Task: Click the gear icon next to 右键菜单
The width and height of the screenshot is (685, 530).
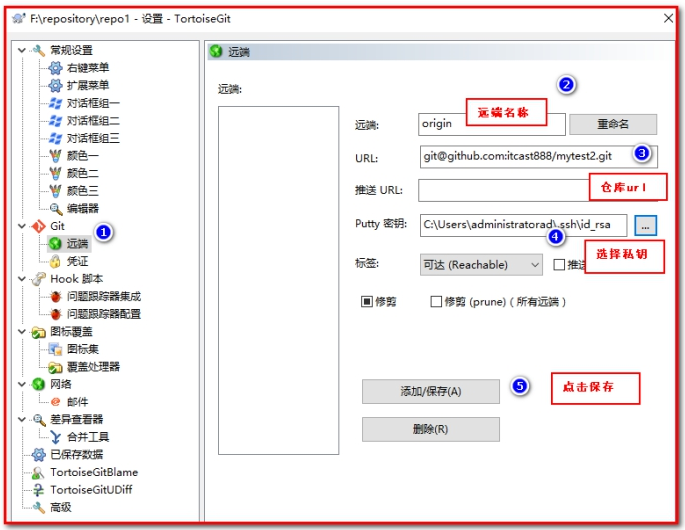Action: pos(55,68)
